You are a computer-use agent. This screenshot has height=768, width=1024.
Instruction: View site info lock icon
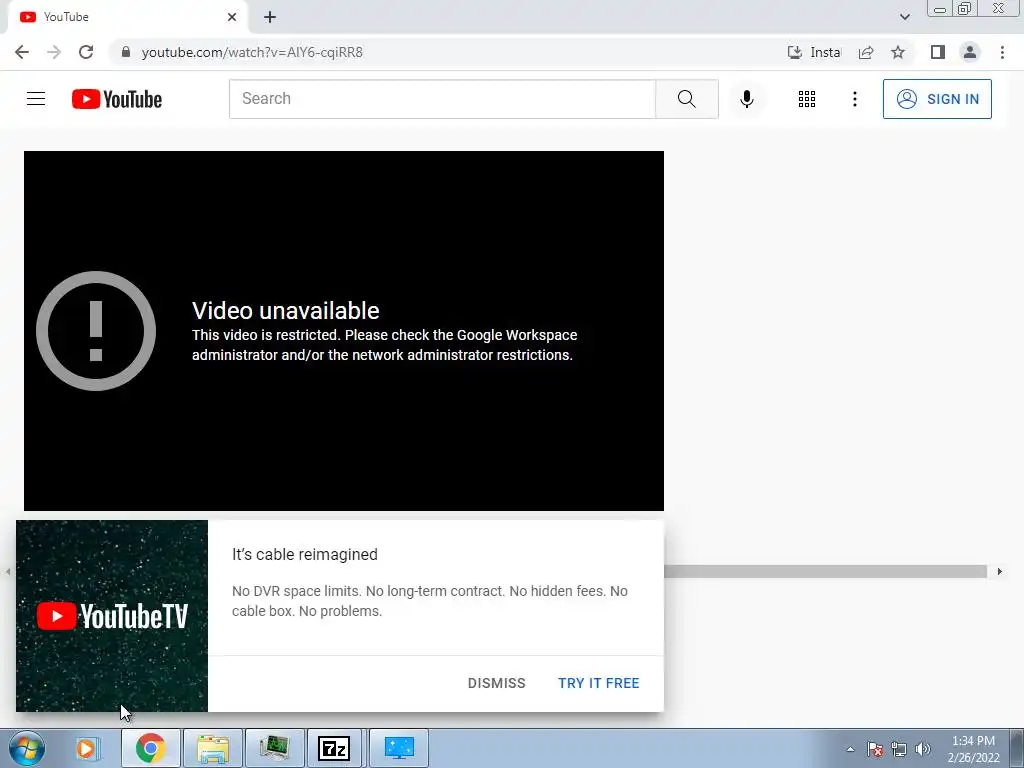pos(126,52)
